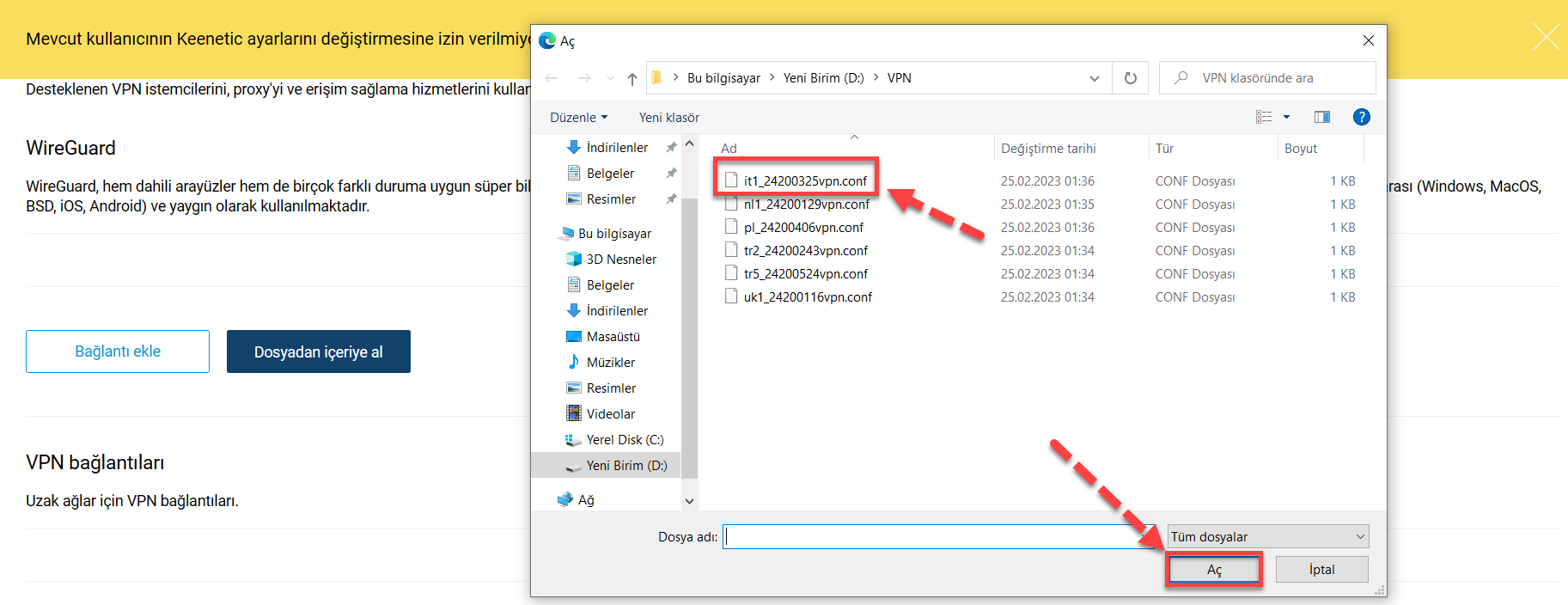Go forward with the right arrow
Screen dimensions: 1568x605
click(584, 78)
